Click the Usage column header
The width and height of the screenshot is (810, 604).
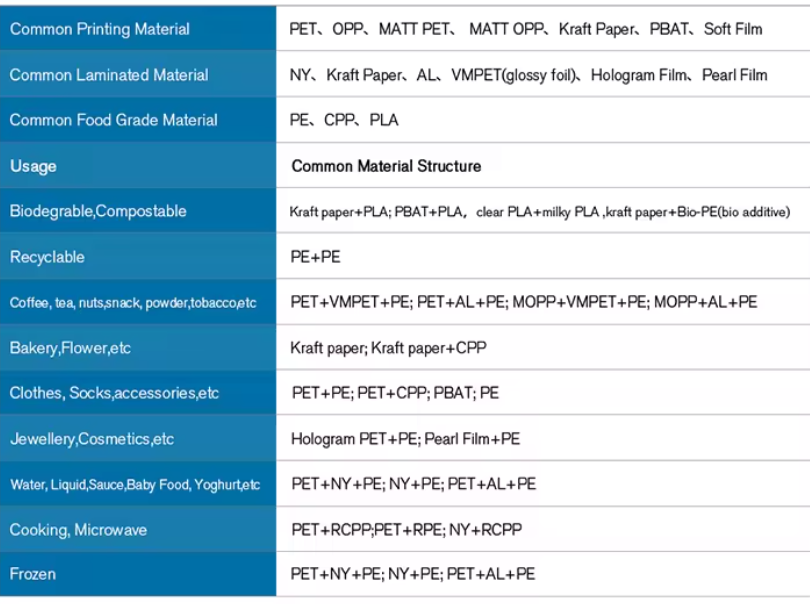coord(33,166)
